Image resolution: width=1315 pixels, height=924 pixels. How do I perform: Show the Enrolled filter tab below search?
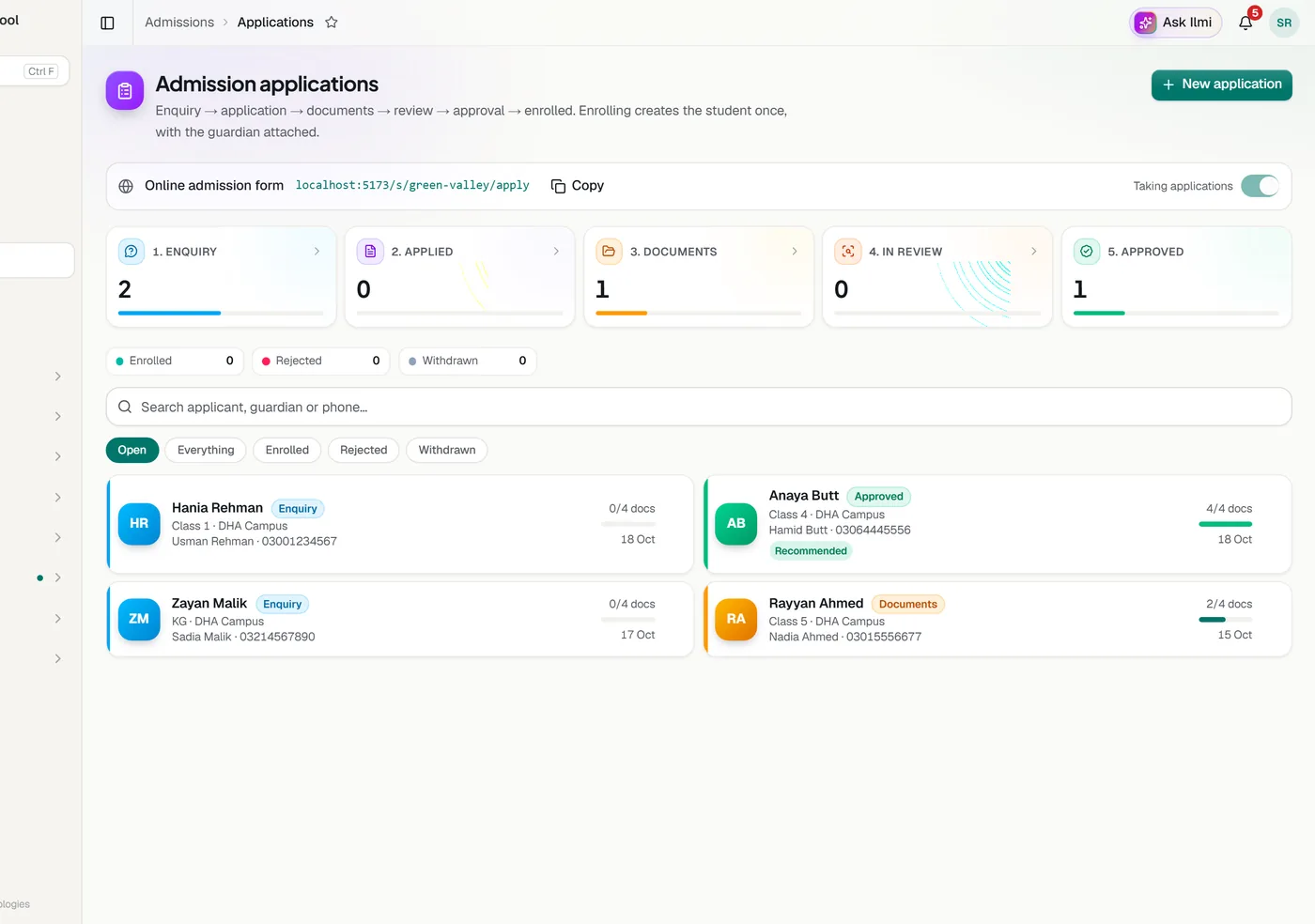[287, 450]
